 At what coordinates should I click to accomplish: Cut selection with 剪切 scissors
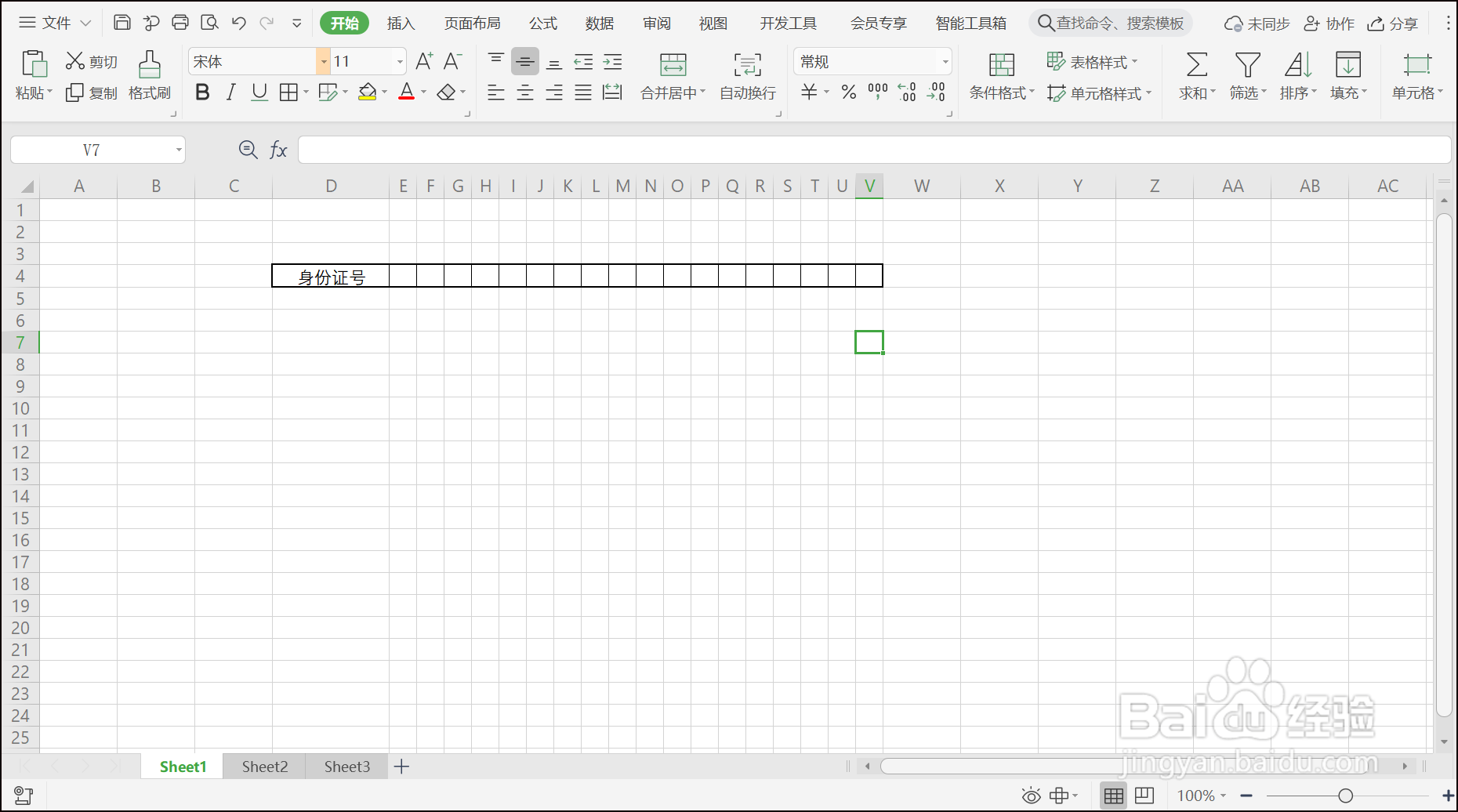pos(91,61)
